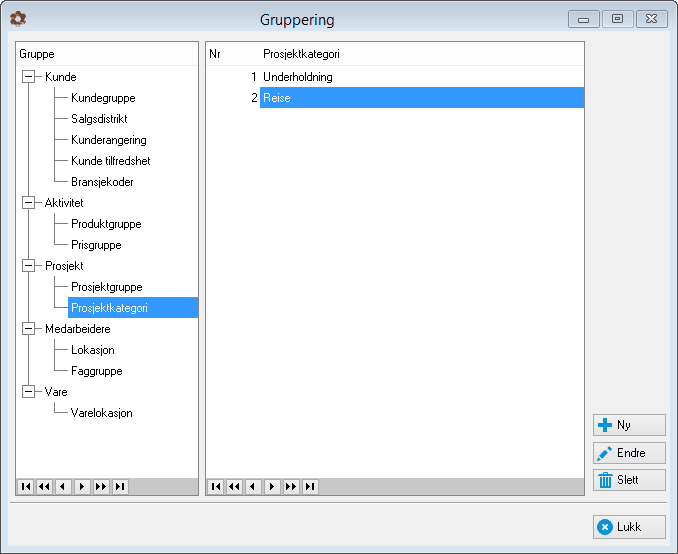The image size is (678, 554).
Task: Go to last record in Gruppe navigator
Action: tap(120, 487)
